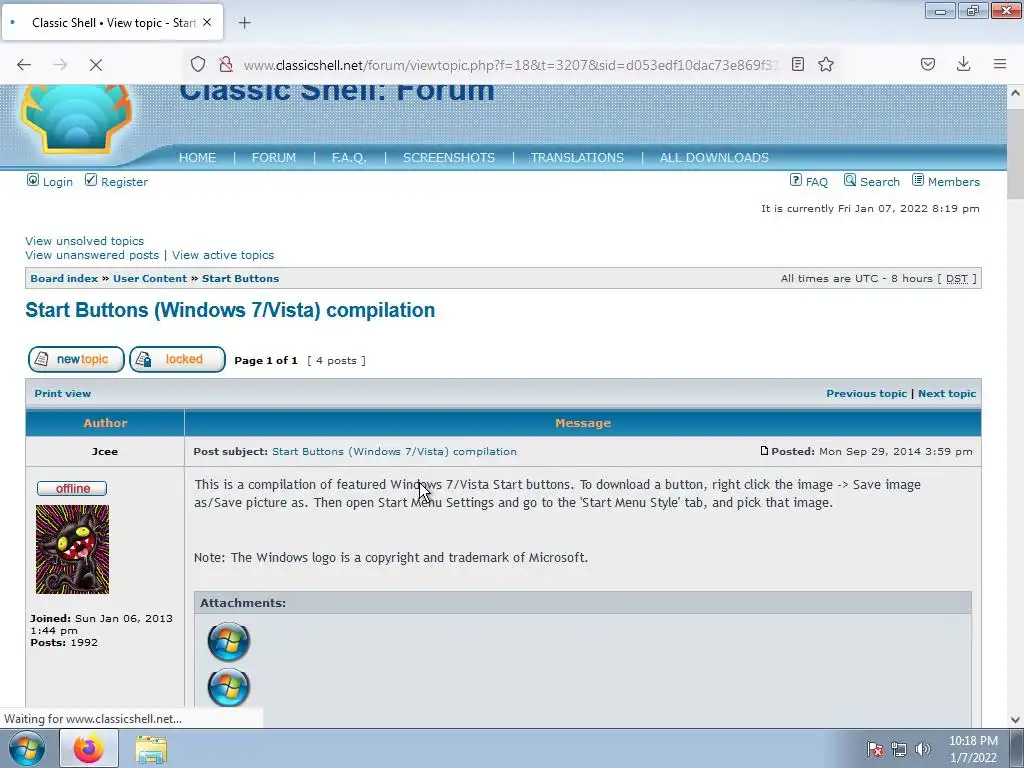Image resolution: width=1024 pixels, height=768 pixels.
Task: Click the DST abbreviation
Action: (957, 278)
